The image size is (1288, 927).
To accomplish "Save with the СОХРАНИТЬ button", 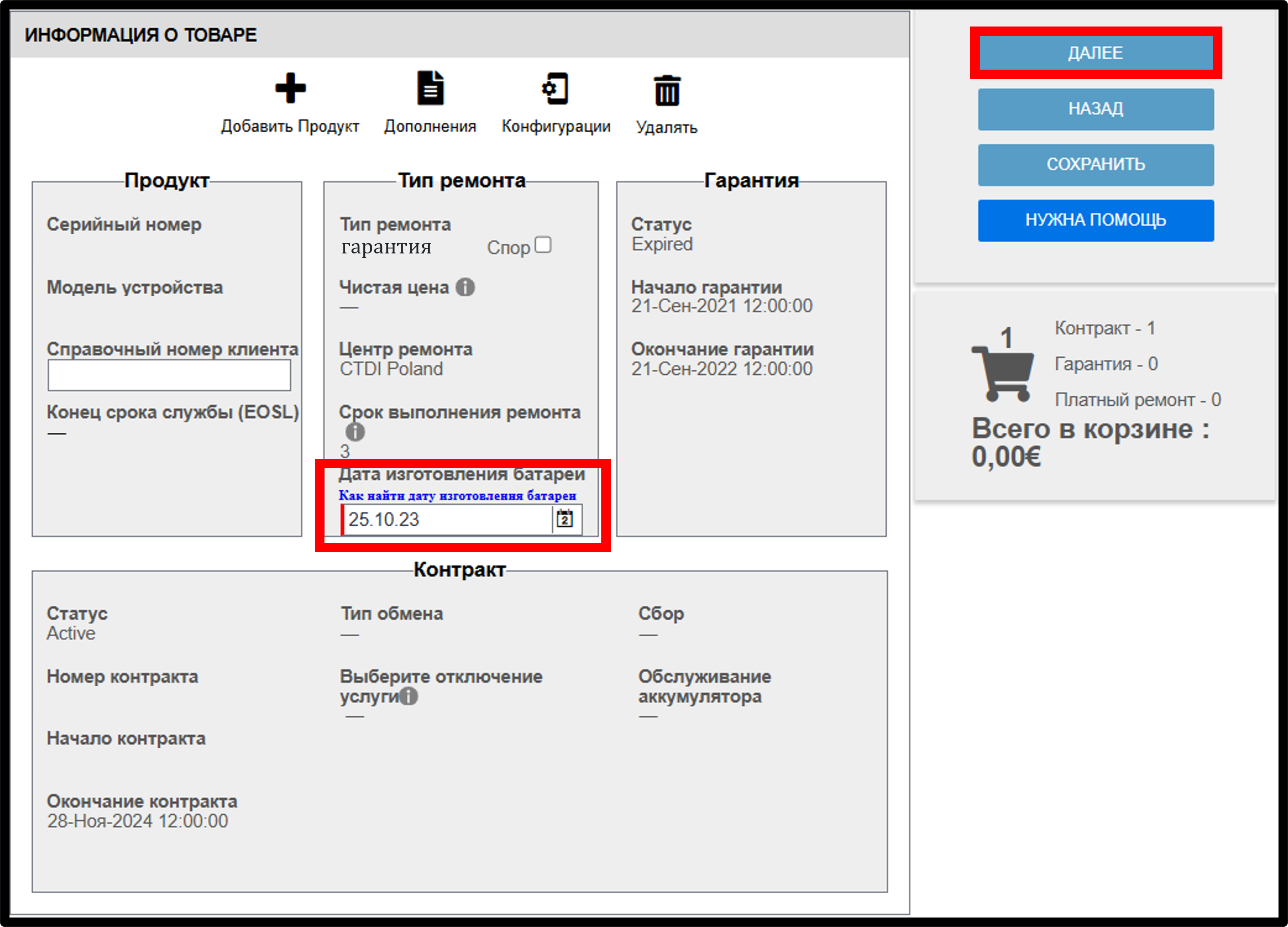I will pos(1096,164).
